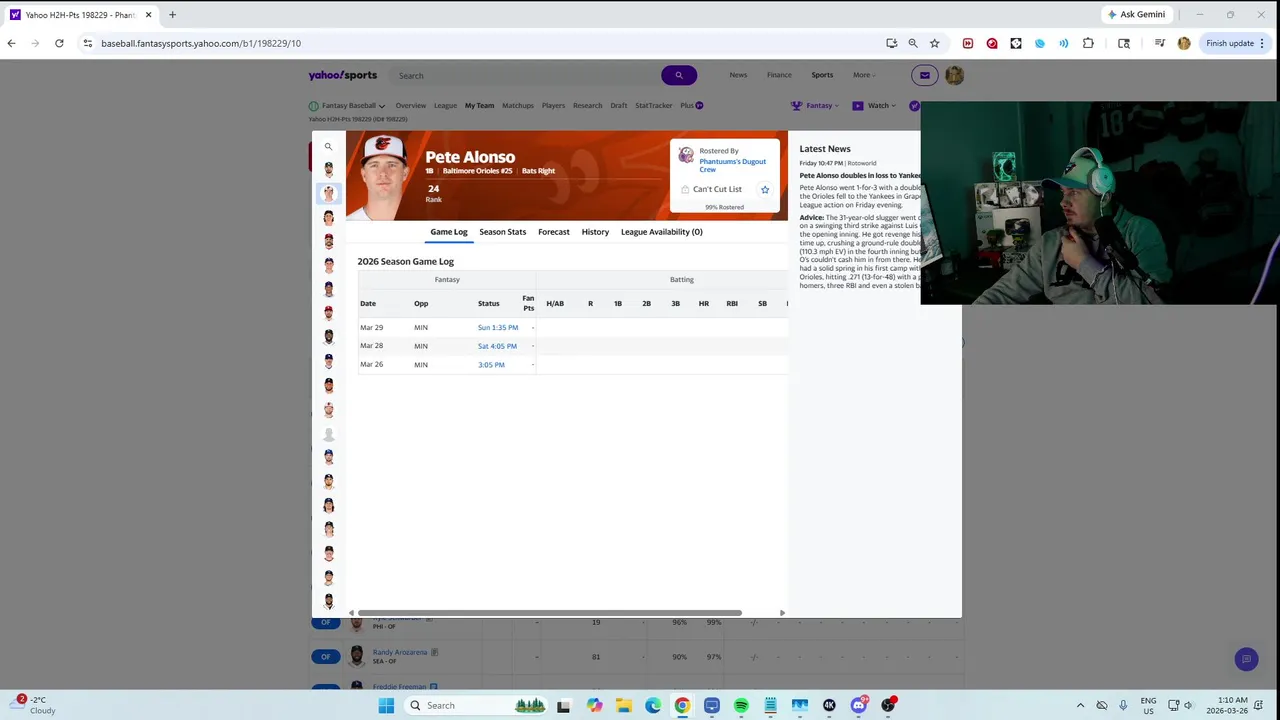Open the Research nav item

(x=587, y=105)
